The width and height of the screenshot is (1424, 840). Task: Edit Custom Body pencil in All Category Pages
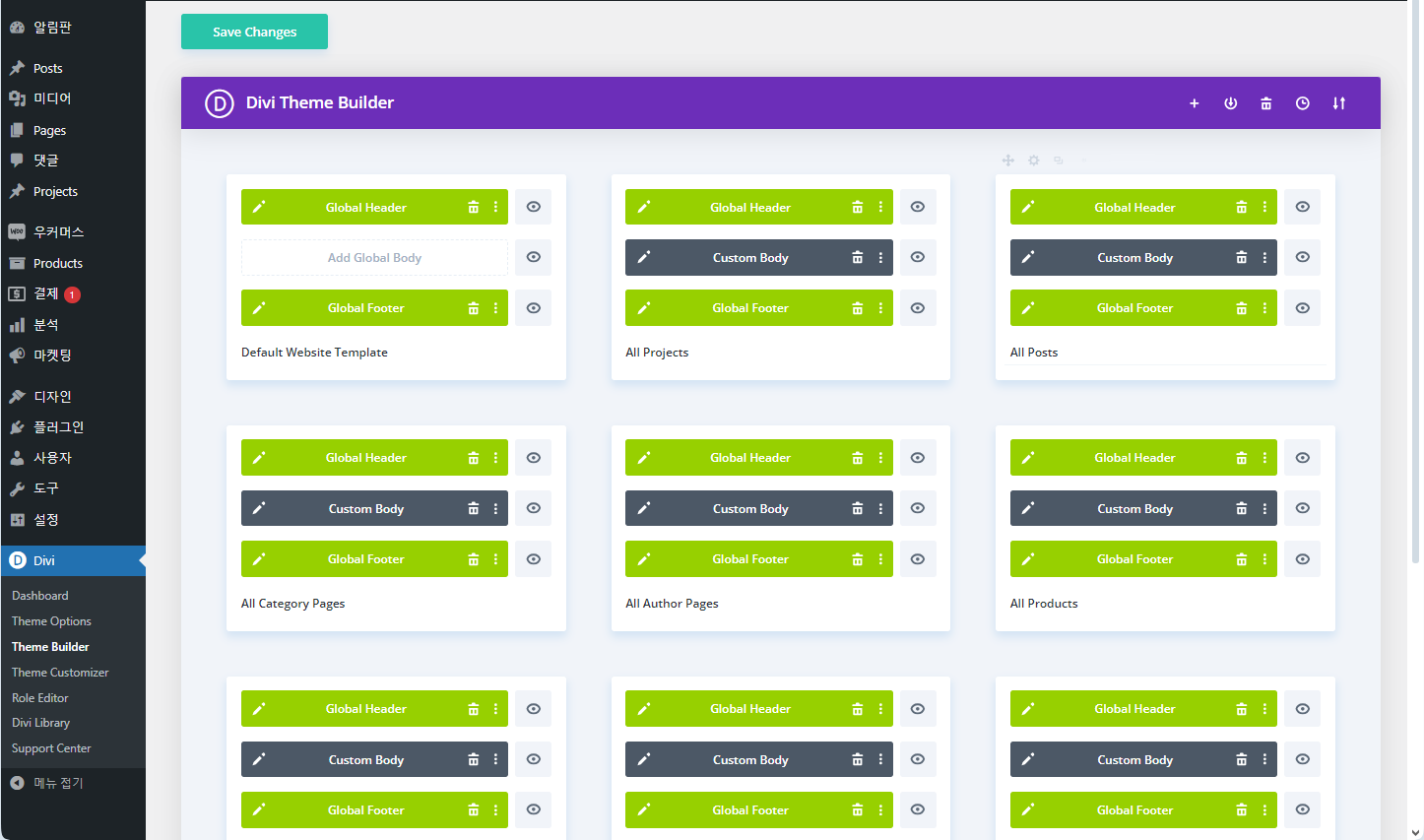pos(259,508)
